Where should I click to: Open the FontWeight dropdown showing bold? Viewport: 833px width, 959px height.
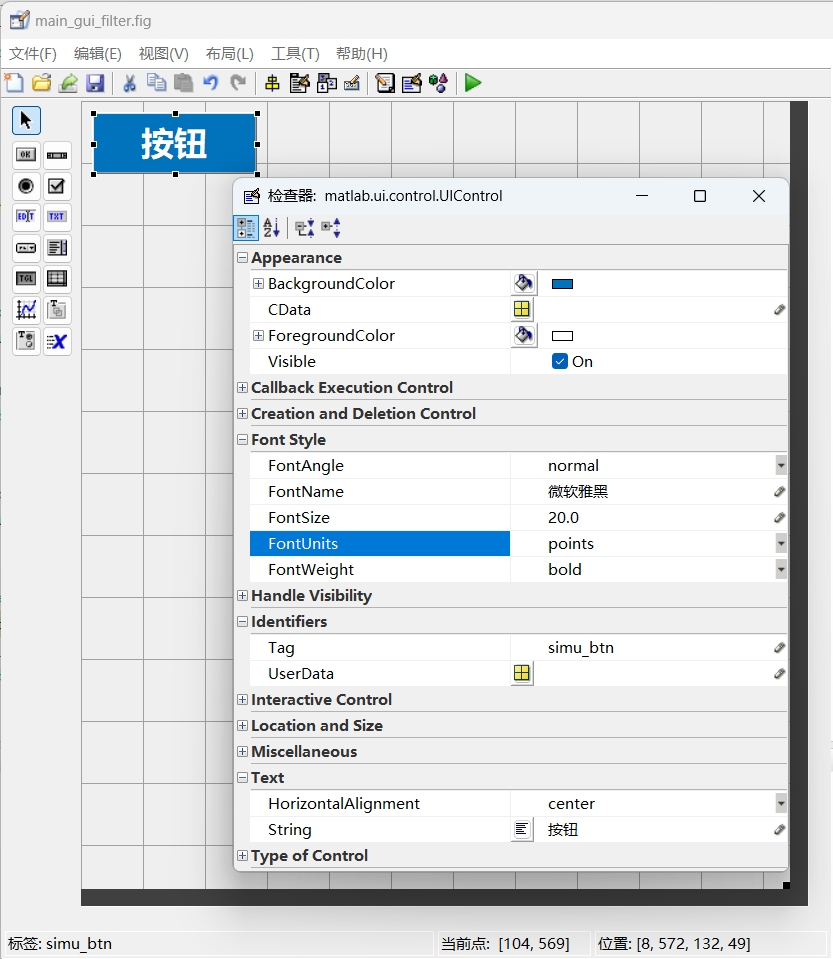click(x=779, y=569)
